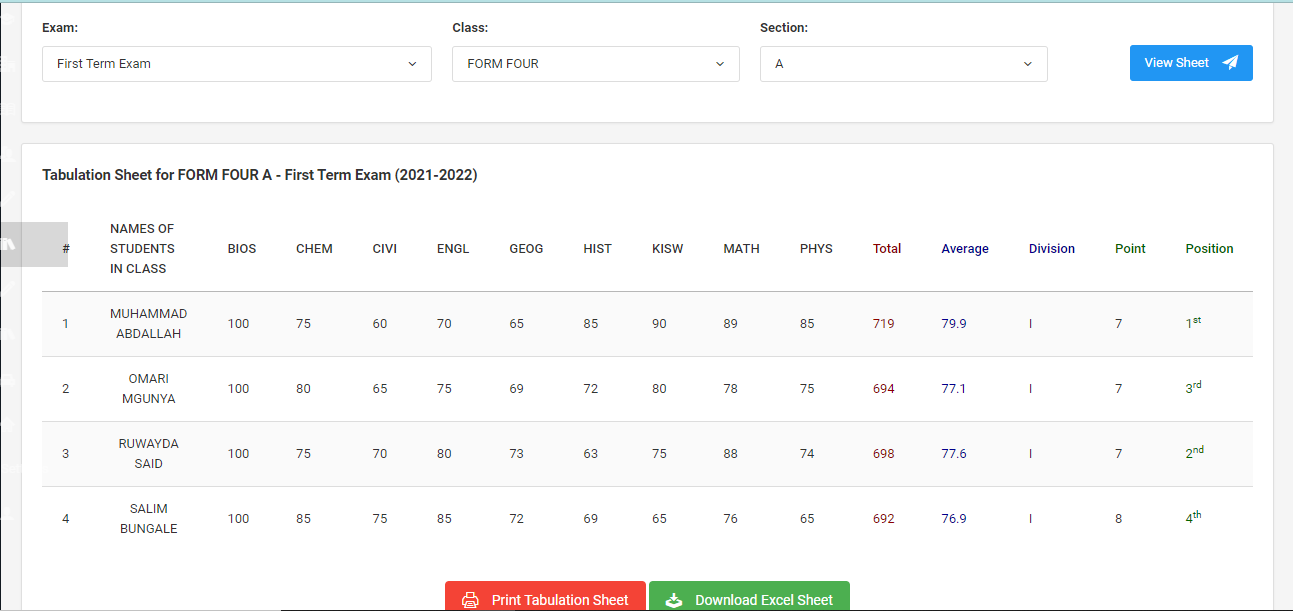This screenshot has height=611, width=1293.
Task: Click the Print Tabulation Sheet button
Action: (545, 599)
